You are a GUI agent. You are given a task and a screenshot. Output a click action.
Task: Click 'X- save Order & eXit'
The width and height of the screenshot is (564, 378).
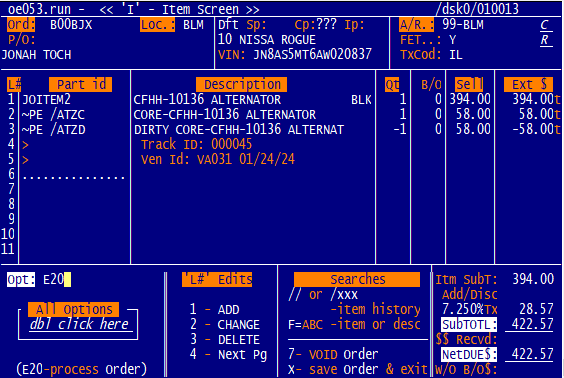tap(358, 370)
